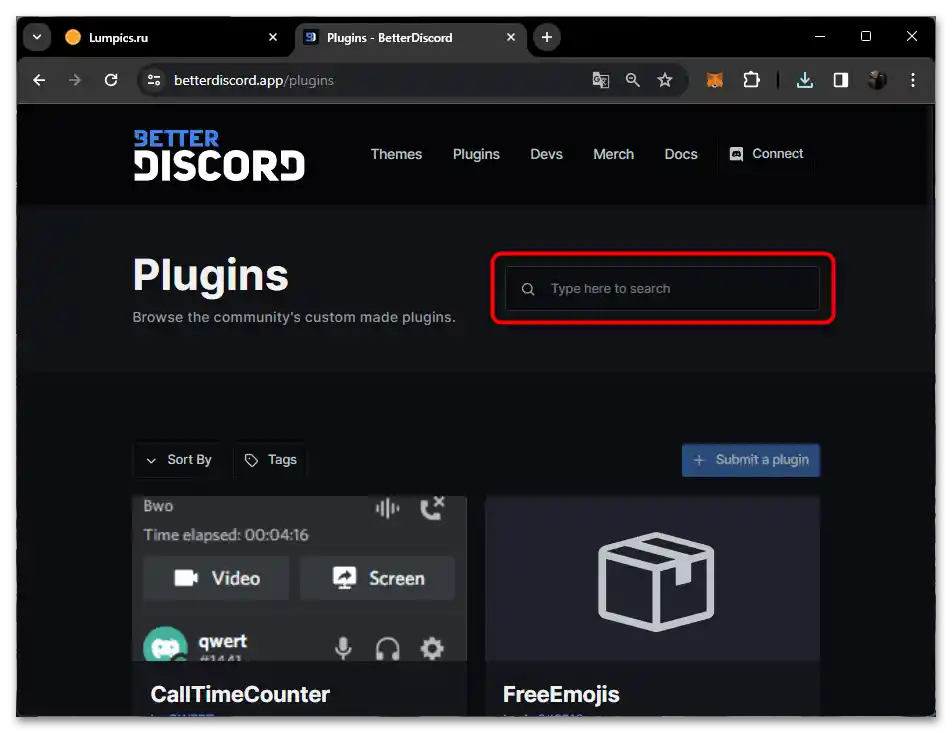Go to the Merch page
The width and height of the screenshot is (952, 733).
pyautogui.click(x=613, y=154)
